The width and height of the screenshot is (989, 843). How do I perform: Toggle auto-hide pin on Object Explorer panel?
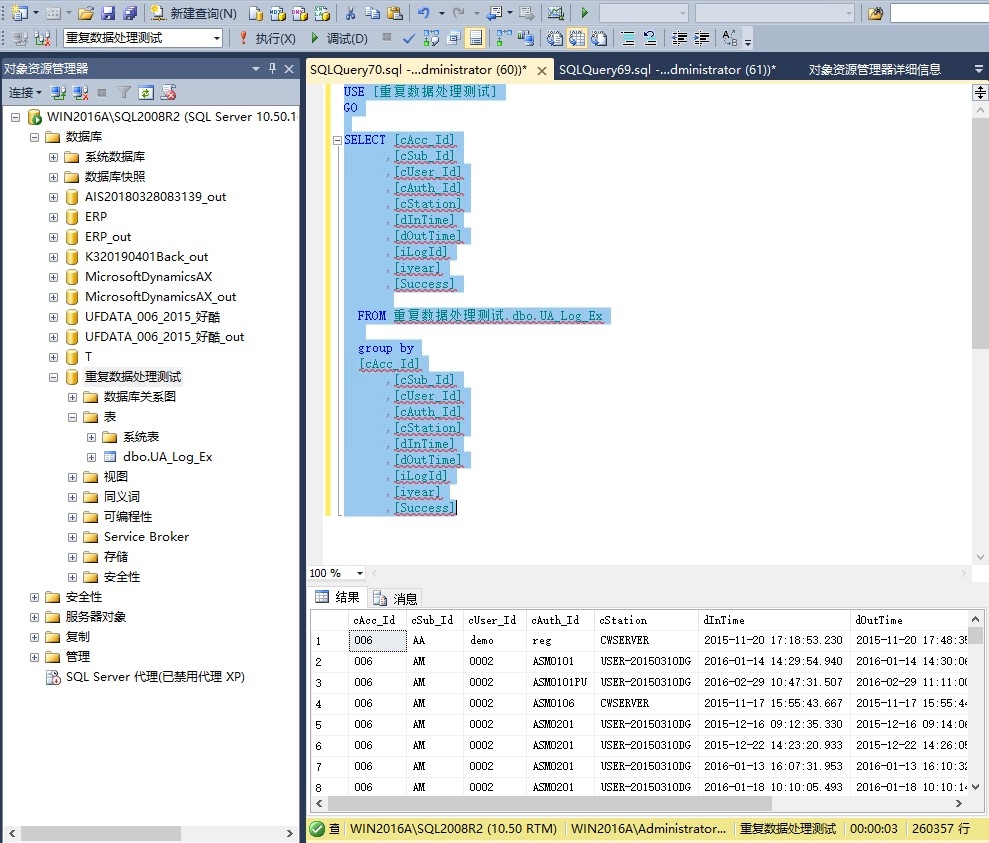[272, 69]
